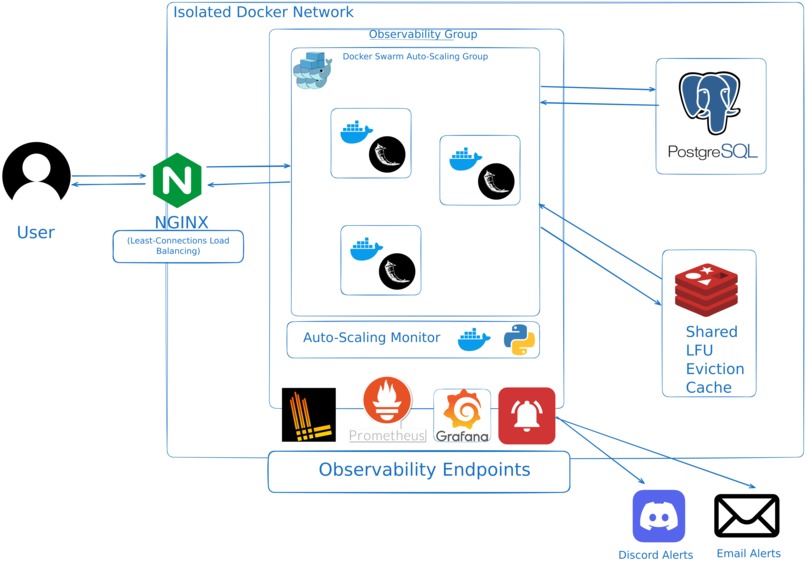Click the Email Alerts label

(748, 553)
